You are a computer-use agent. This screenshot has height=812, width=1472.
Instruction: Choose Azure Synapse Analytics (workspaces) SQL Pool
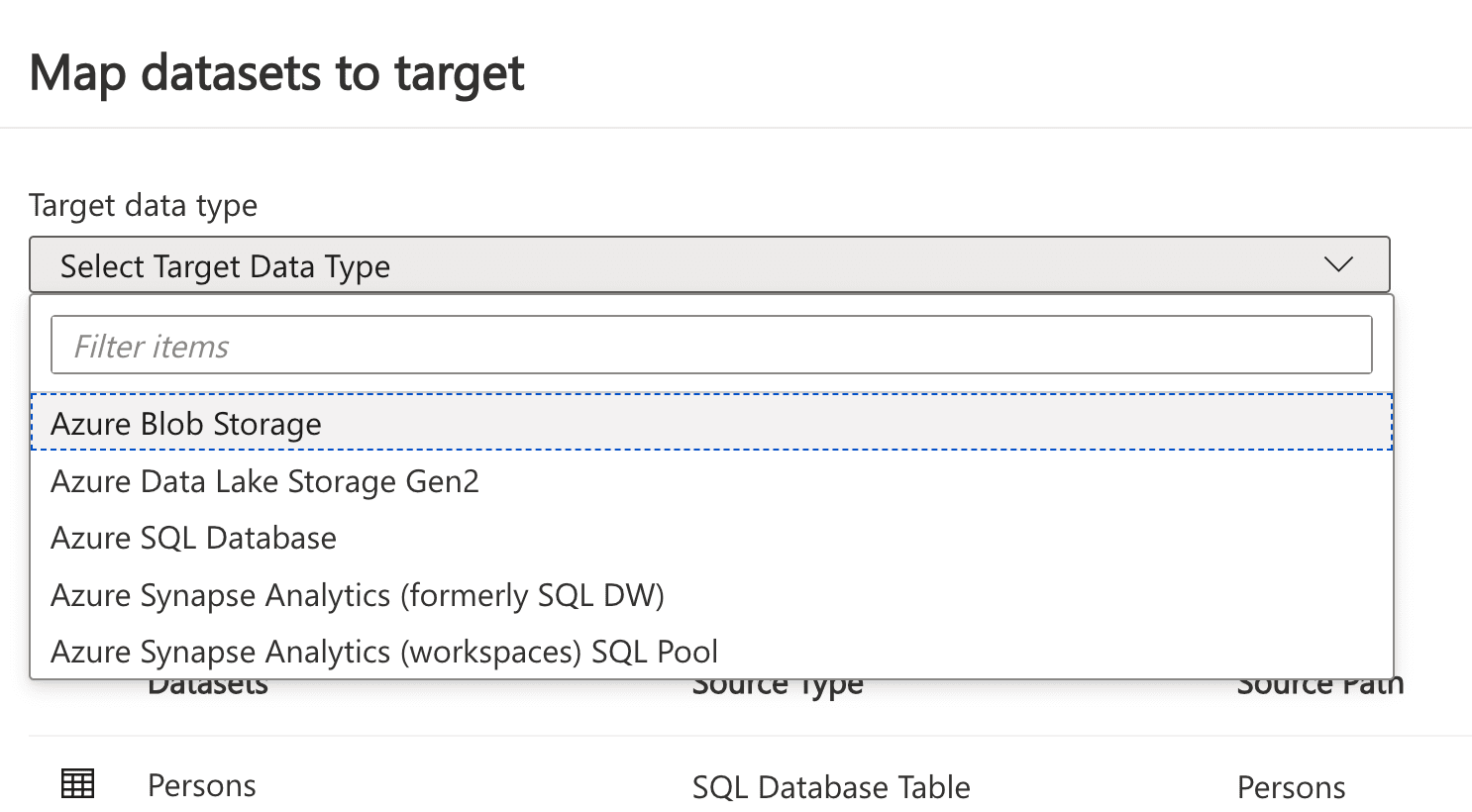(711, 652)
